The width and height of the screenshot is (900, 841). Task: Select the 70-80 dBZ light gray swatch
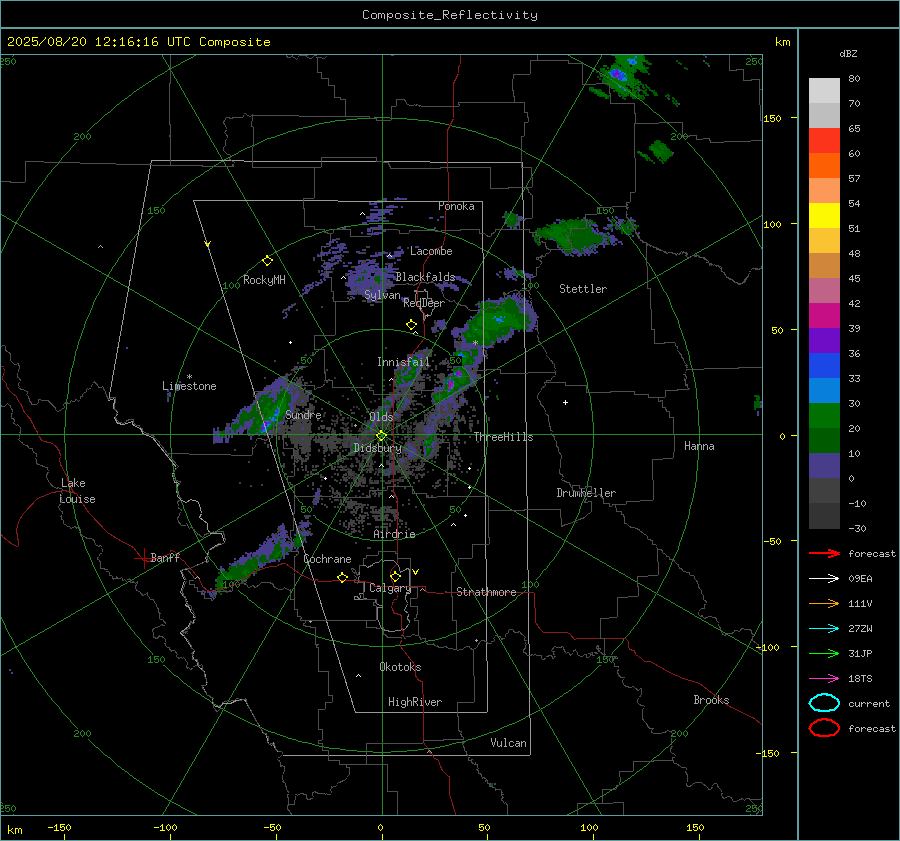tap(824, 91)
